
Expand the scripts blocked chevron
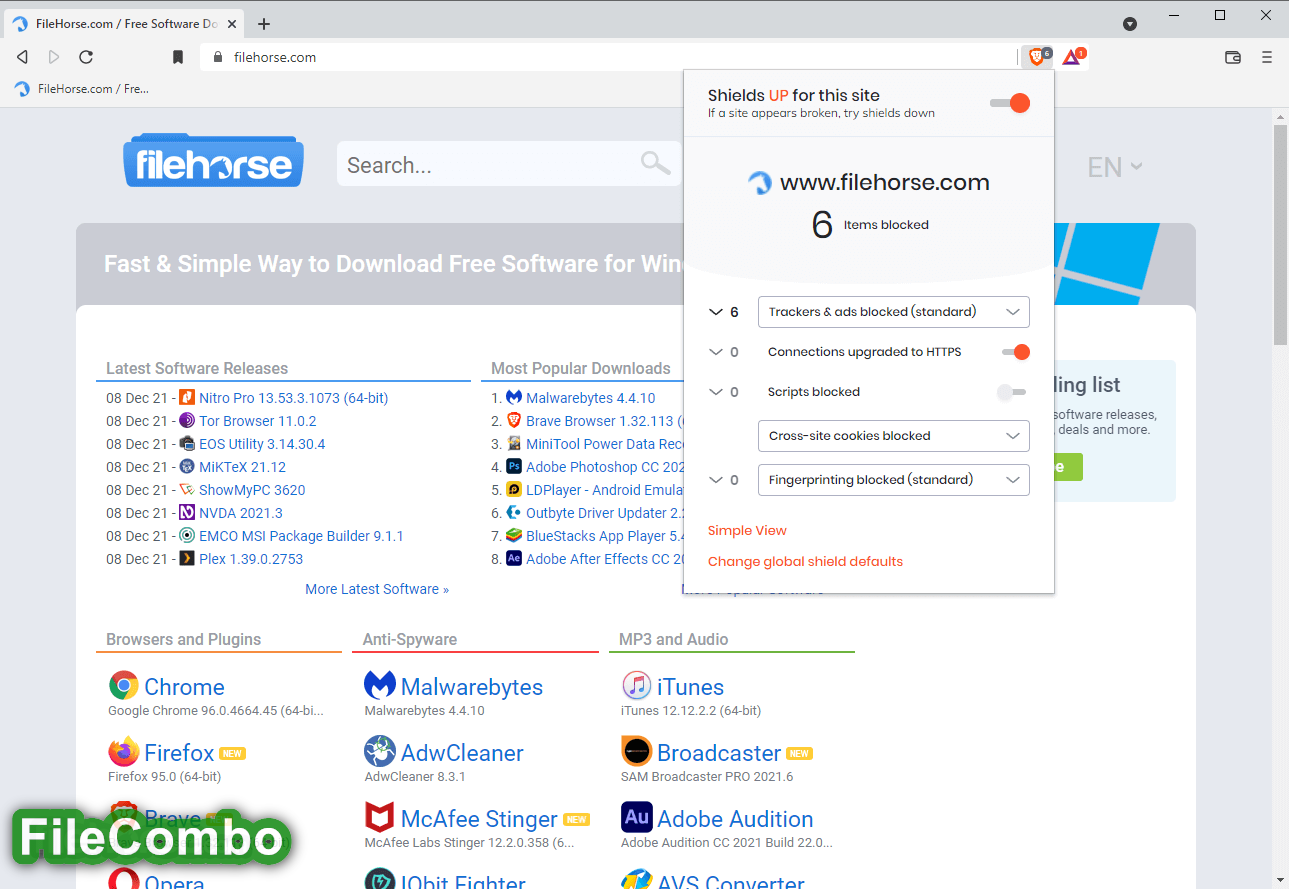[x=715, y=392]
